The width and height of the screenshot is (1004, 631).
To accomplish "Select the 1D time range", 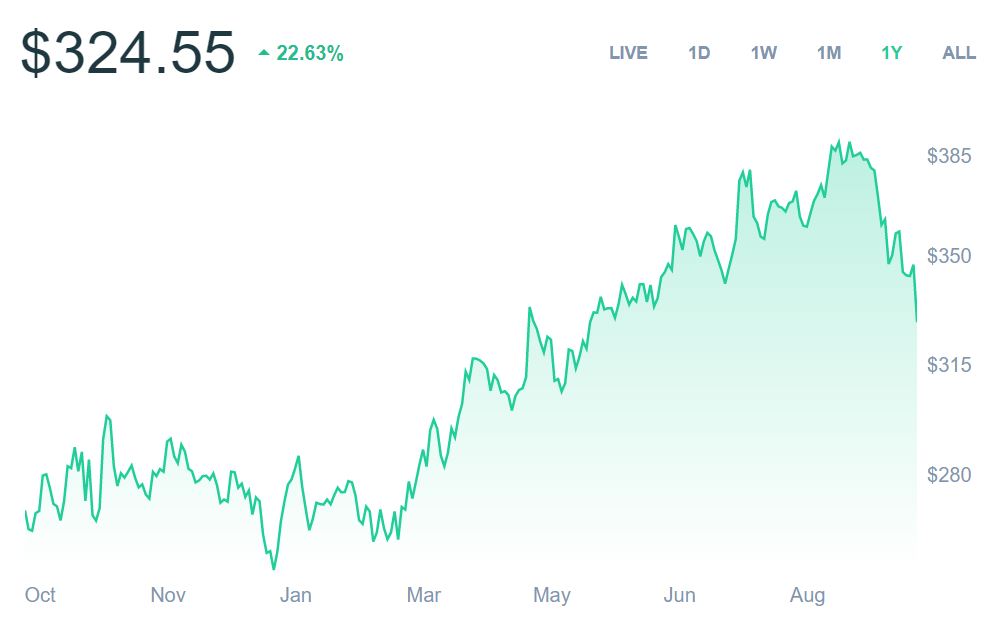I will [699, 53].
